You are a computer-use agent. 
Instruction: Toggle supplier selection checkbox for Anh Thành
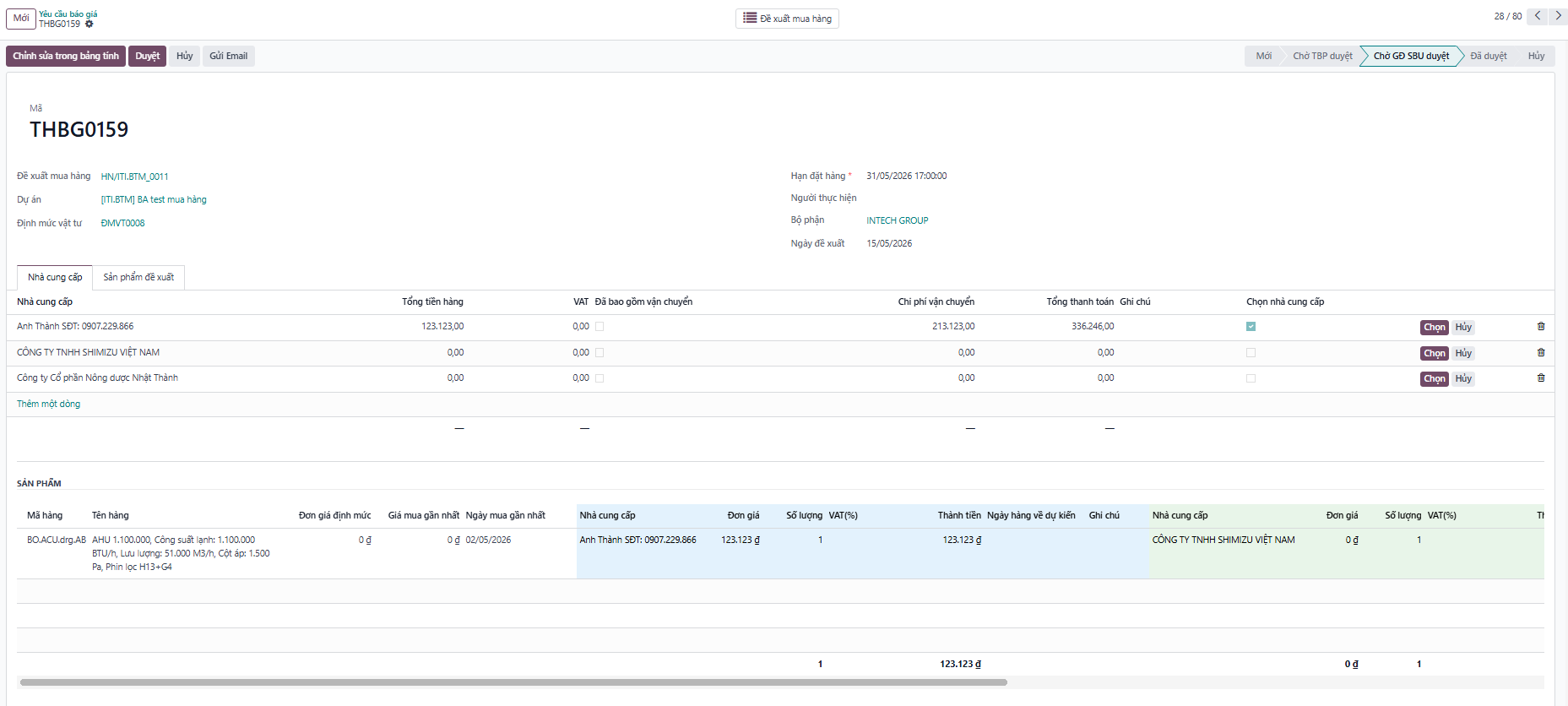[1251, 327]
